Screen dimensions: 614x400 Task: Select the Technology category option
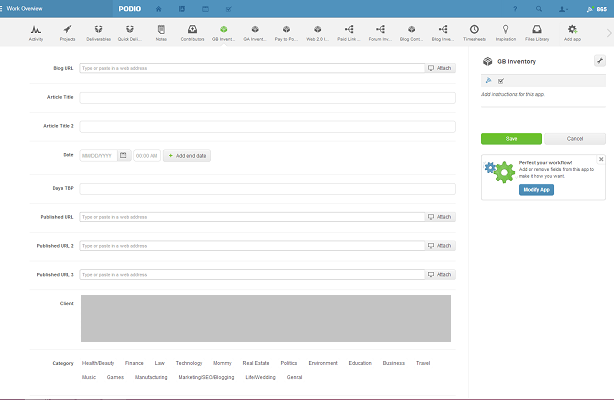pos(188,363)
